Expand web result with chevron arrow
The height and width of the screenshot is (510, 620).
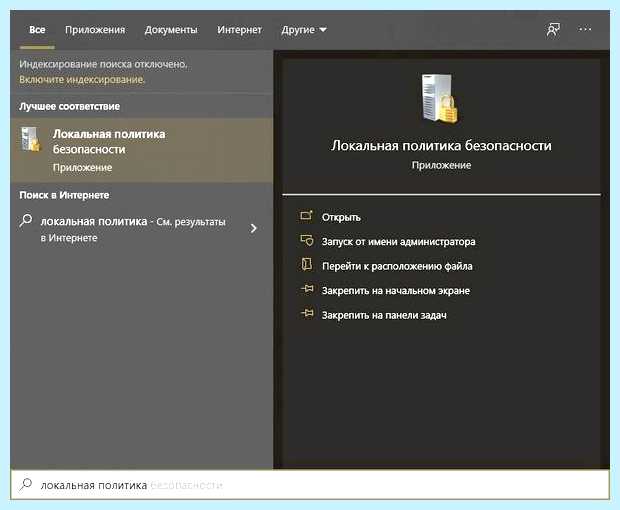253,229
